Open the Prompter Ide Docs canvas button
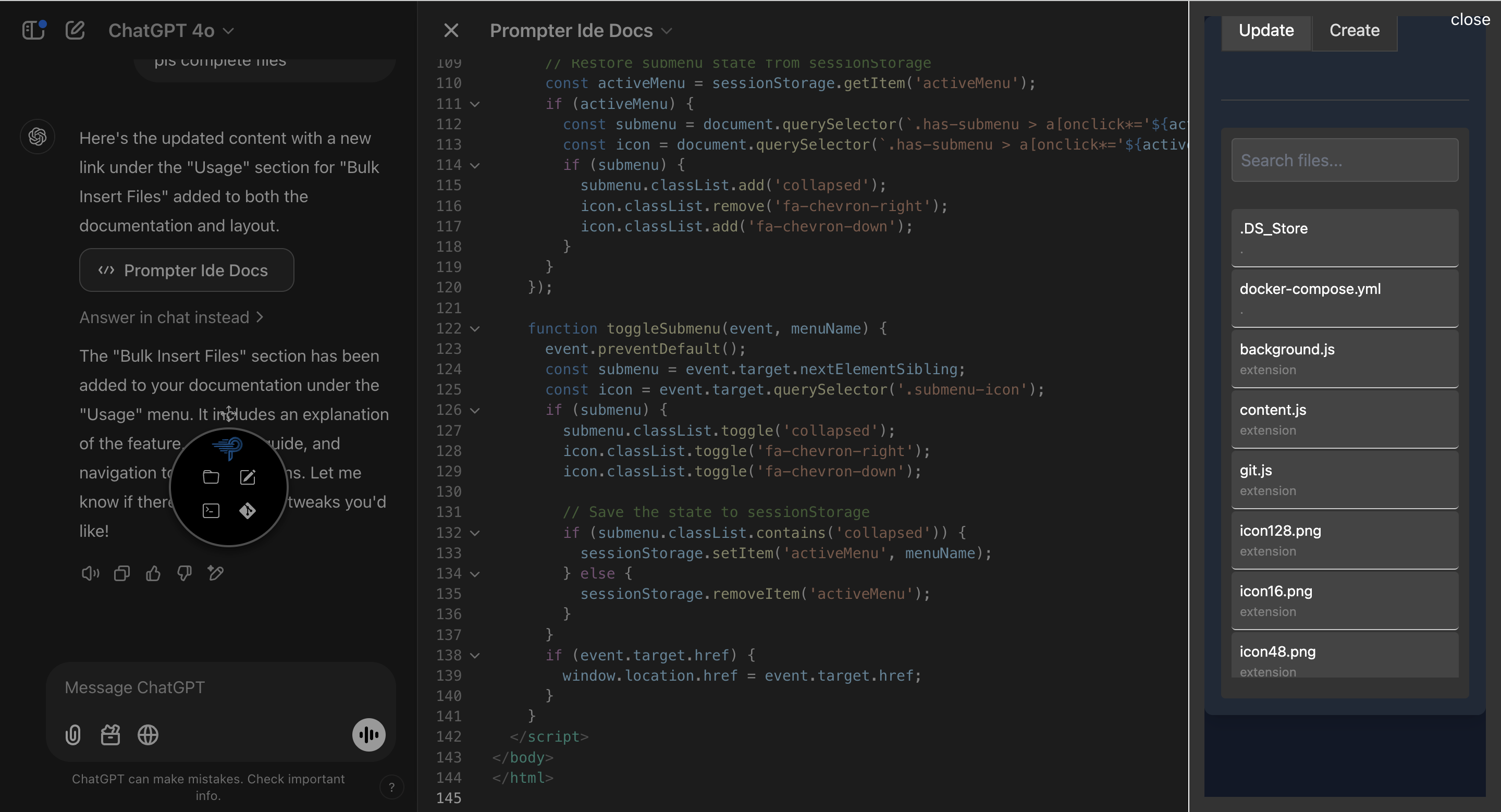This screenshot has height=812, width=1501. 187,270
